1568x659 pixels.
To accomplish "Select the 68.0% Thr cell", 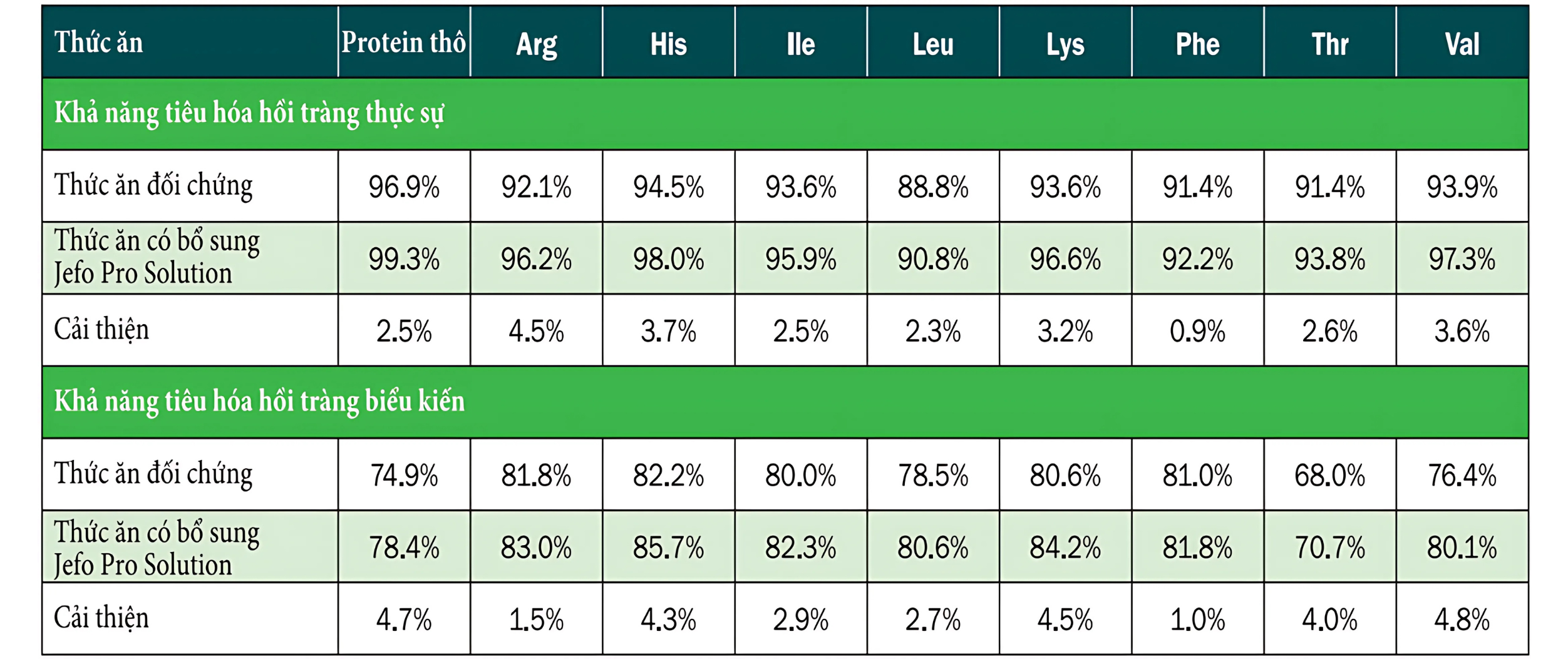I will 1329,475.
